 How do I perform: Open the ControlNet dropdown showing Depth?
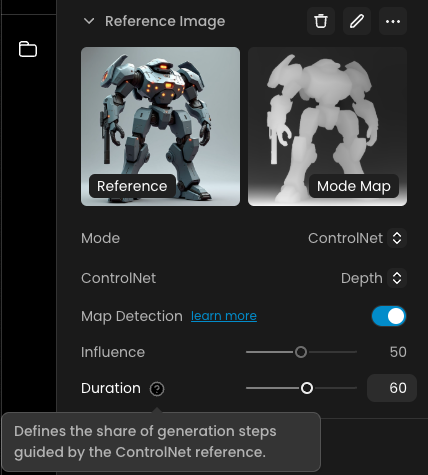click(373, 278)
